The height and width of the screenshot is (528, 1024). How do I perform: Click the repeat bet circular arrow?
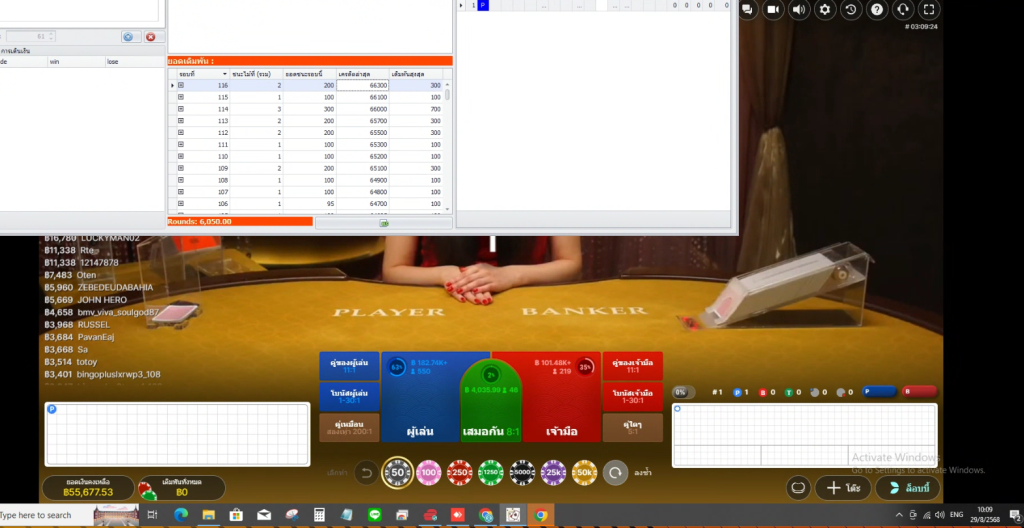pos(614,471)
